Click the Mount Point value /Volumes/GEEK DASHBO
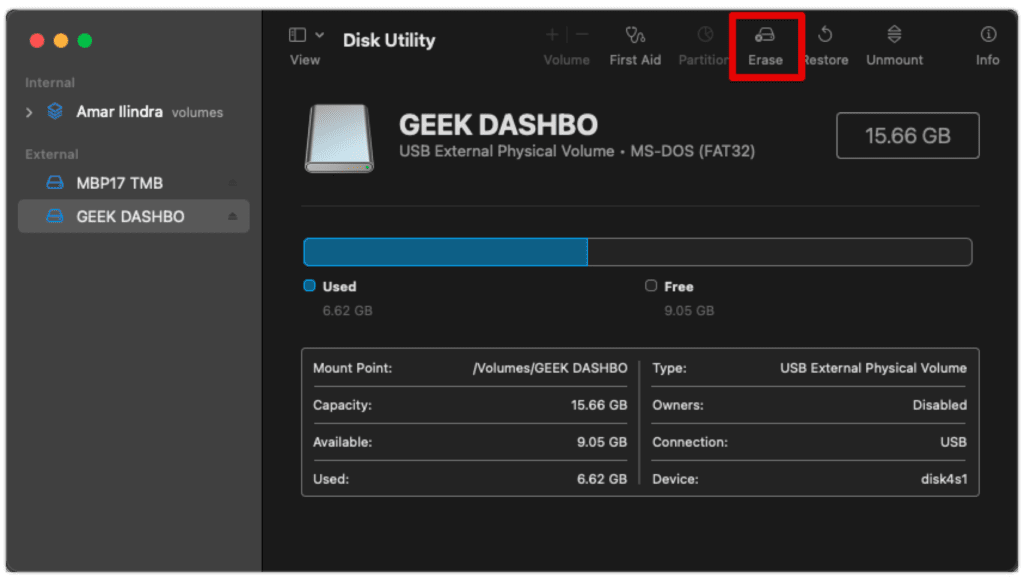The height and width of the screenshot is (578, 1024). 550,368
